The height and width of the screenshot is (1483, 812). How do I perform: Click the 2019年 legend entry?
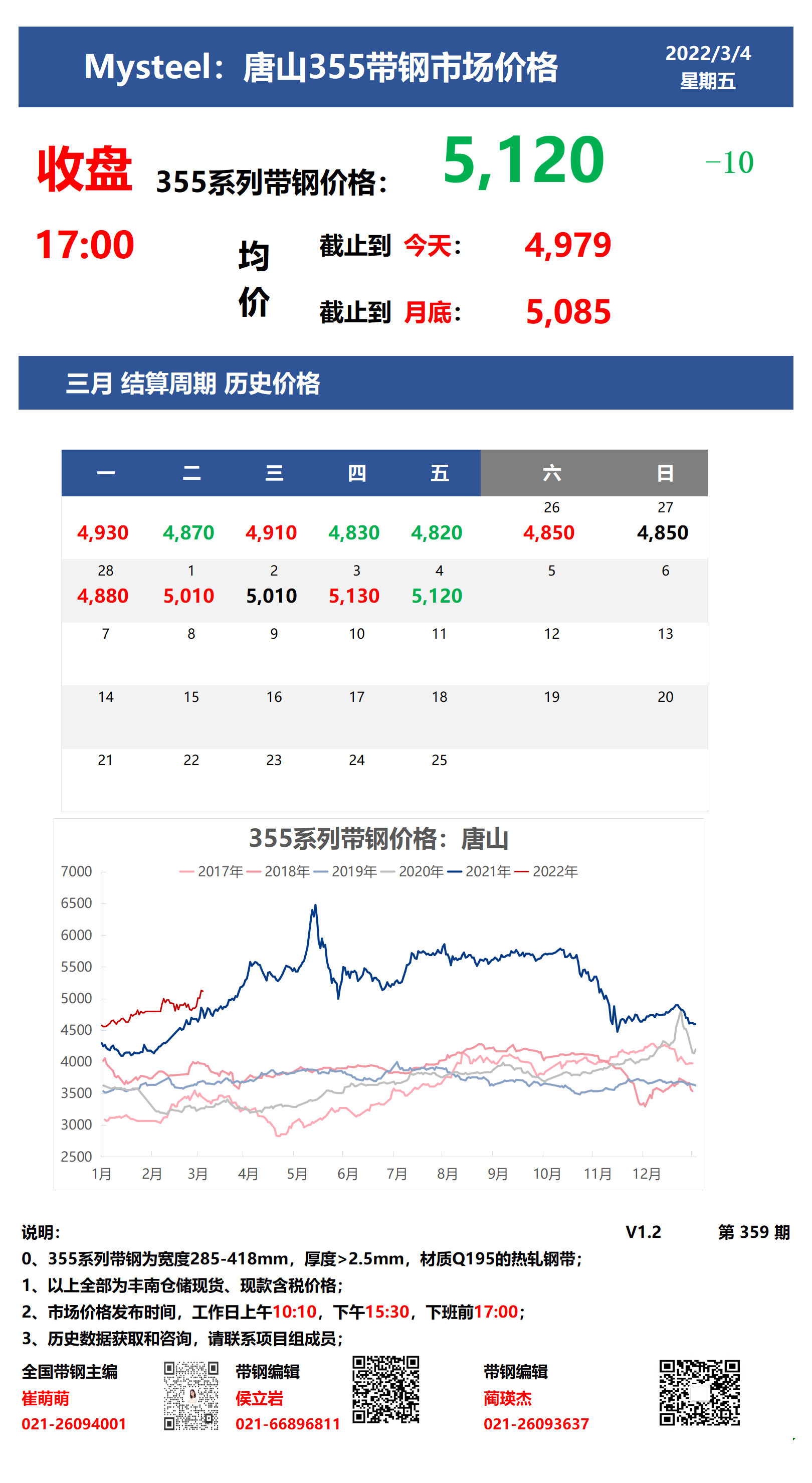pyautogui.click(x=345, y=872)
